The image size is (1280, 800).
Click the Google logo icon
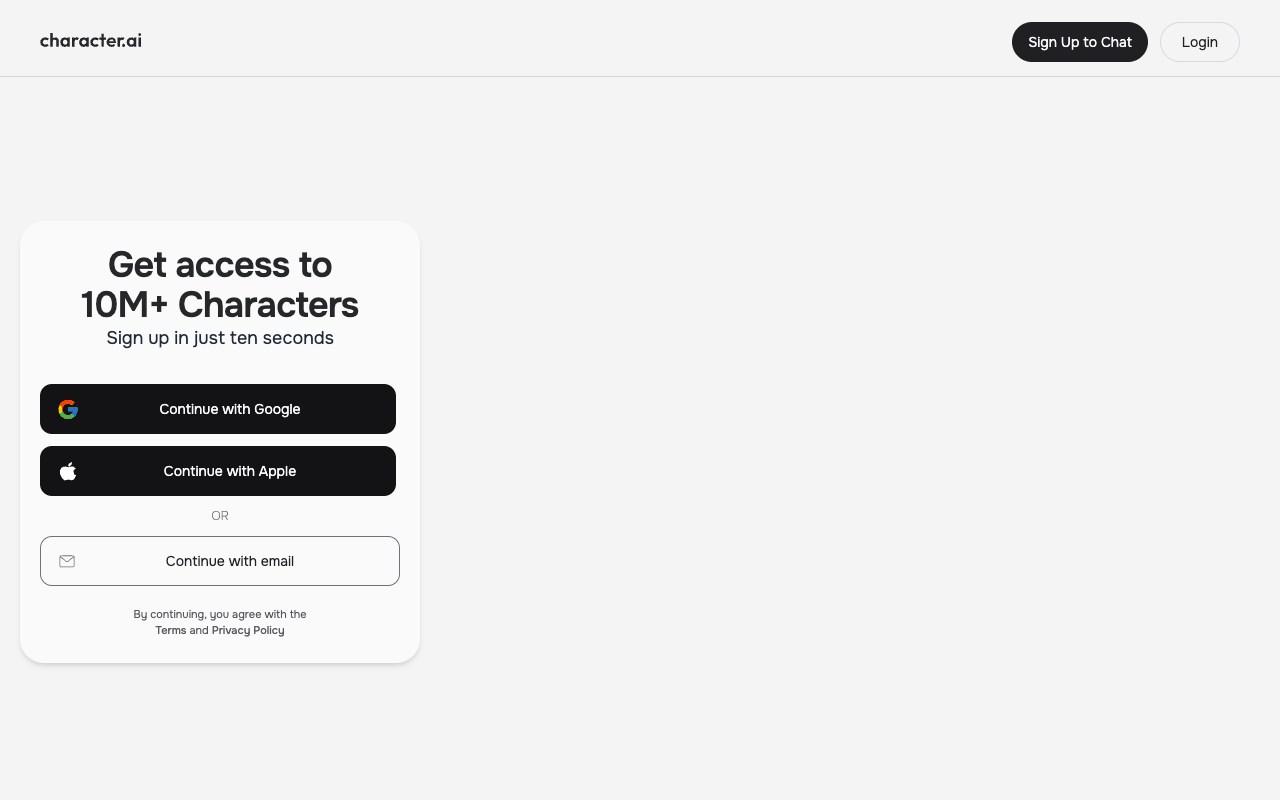pyautogui.click(x=68, y=409)
